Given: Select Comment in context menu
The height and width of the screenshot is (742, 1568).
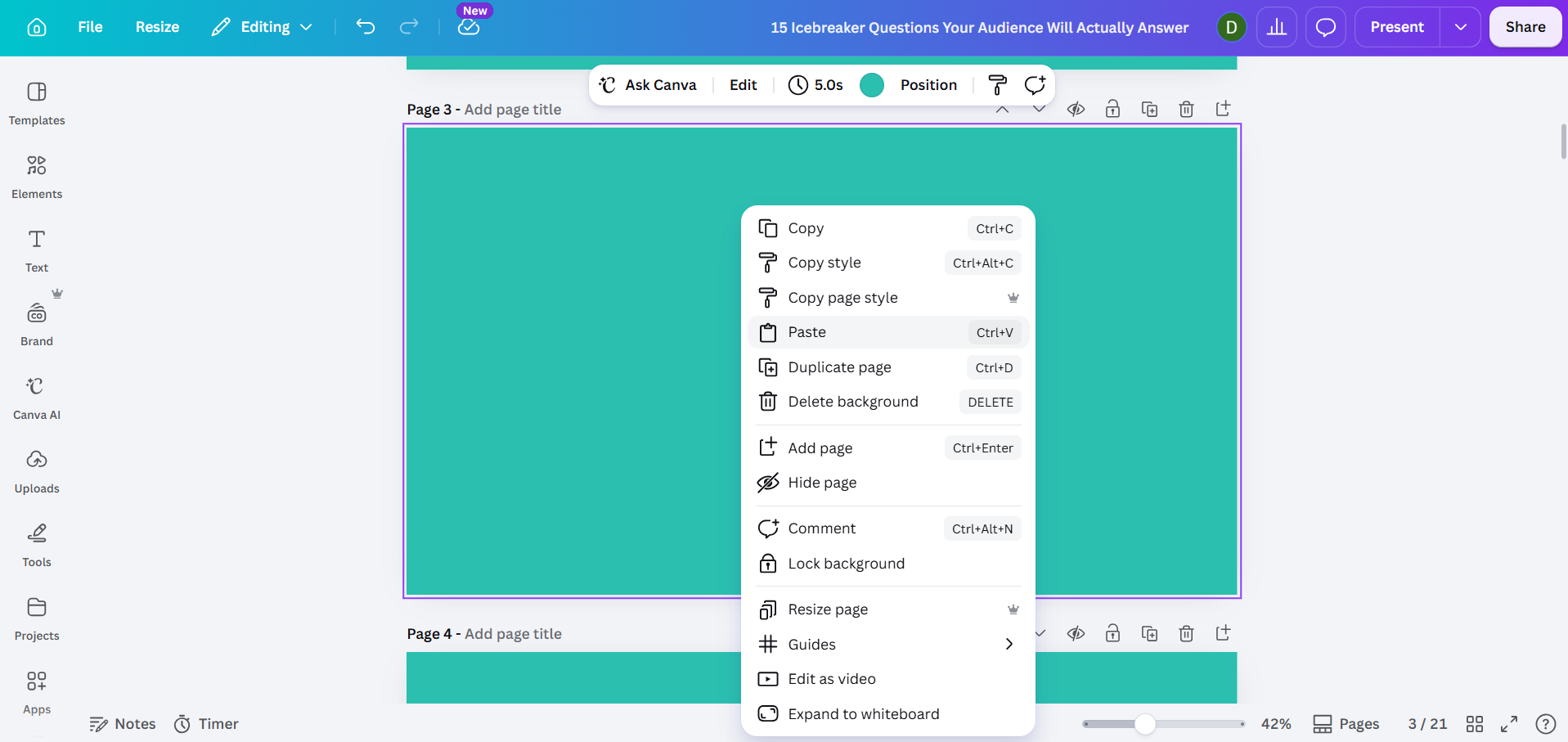Looking at the screenshot, I should 888,528.
